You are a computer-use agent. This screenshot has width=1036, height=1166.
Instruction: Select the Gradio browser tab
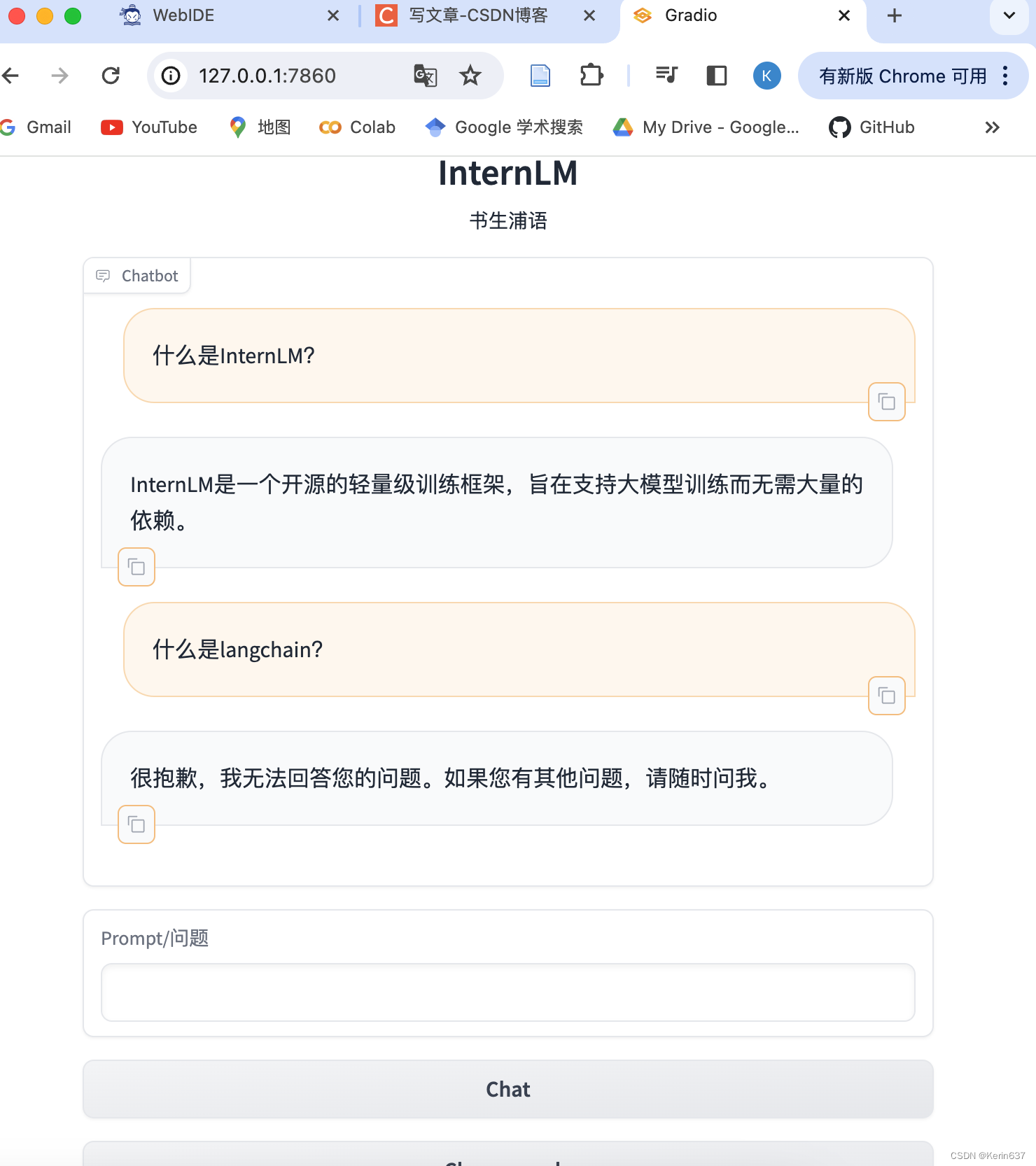(x=742, y=15)
